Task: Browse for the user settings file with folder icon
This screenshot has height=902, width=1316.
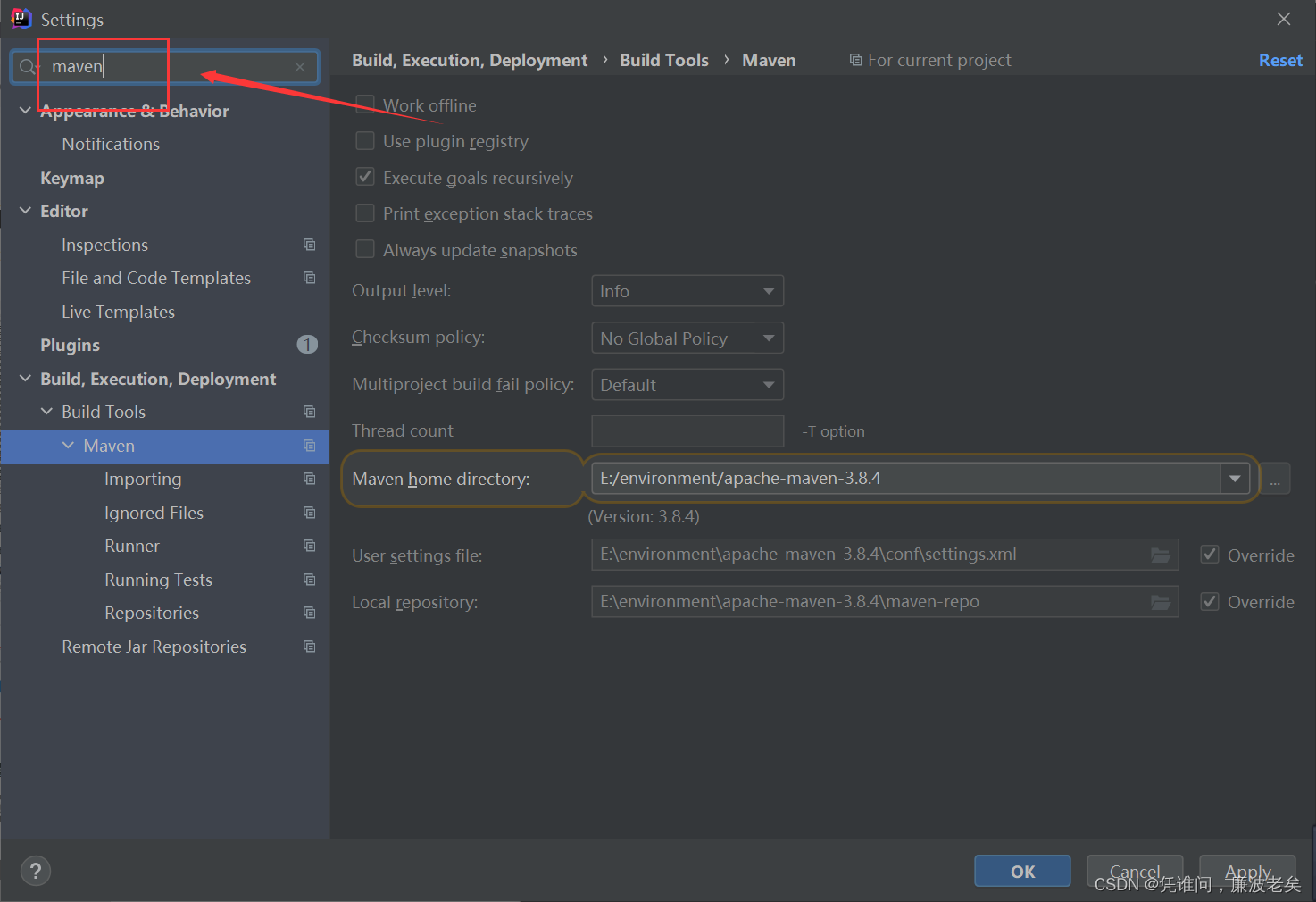Action: pos(1160,555)
